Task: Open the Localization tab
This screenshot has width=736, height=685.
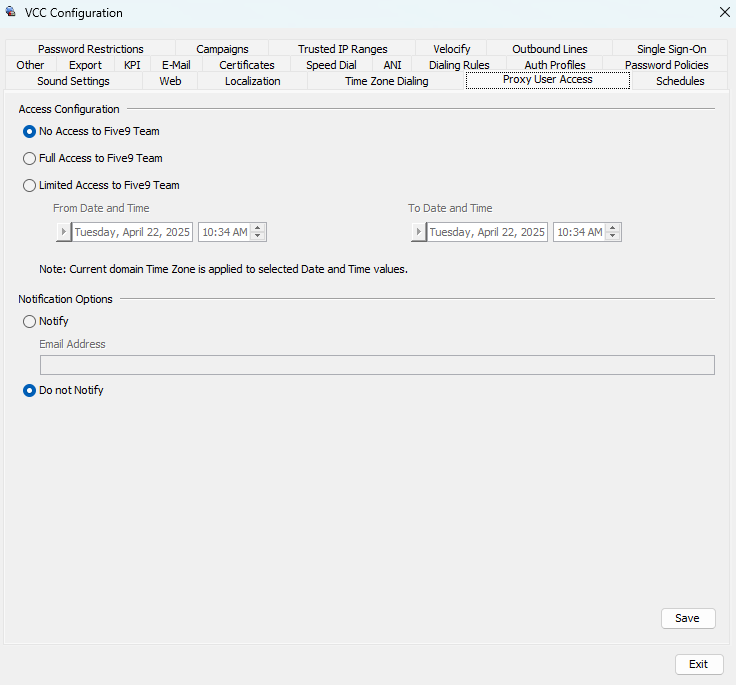Action: 253,81
